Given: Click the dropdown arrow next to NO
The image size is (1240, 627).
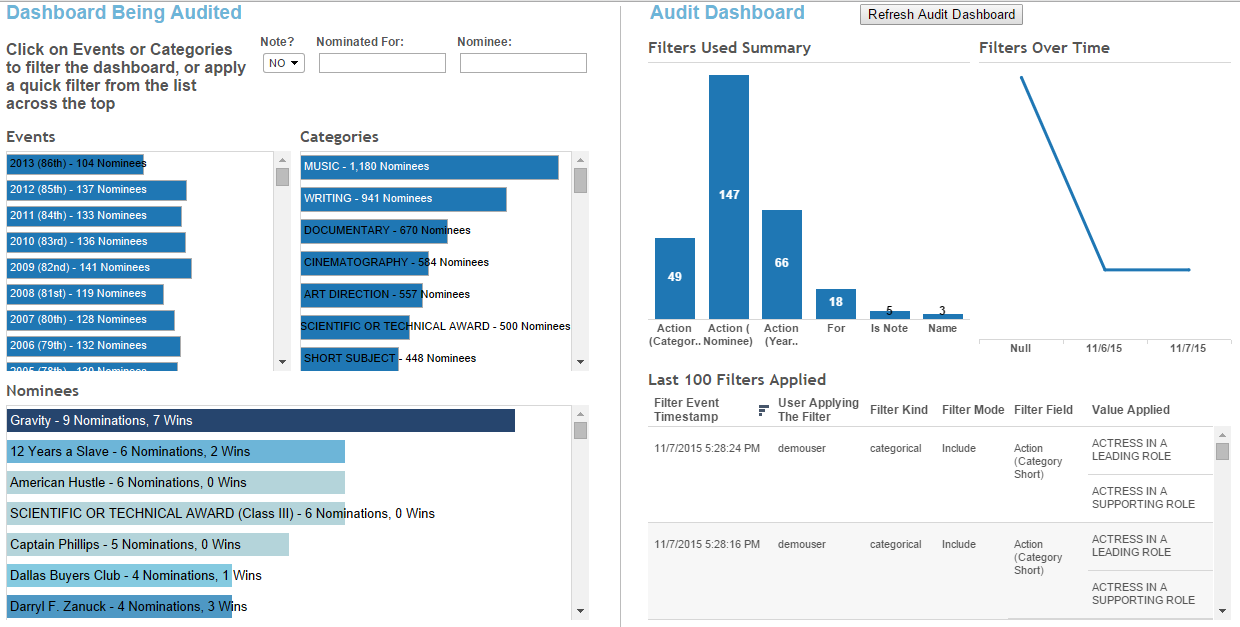Looking at the screenshot, I should coord(293,62).
